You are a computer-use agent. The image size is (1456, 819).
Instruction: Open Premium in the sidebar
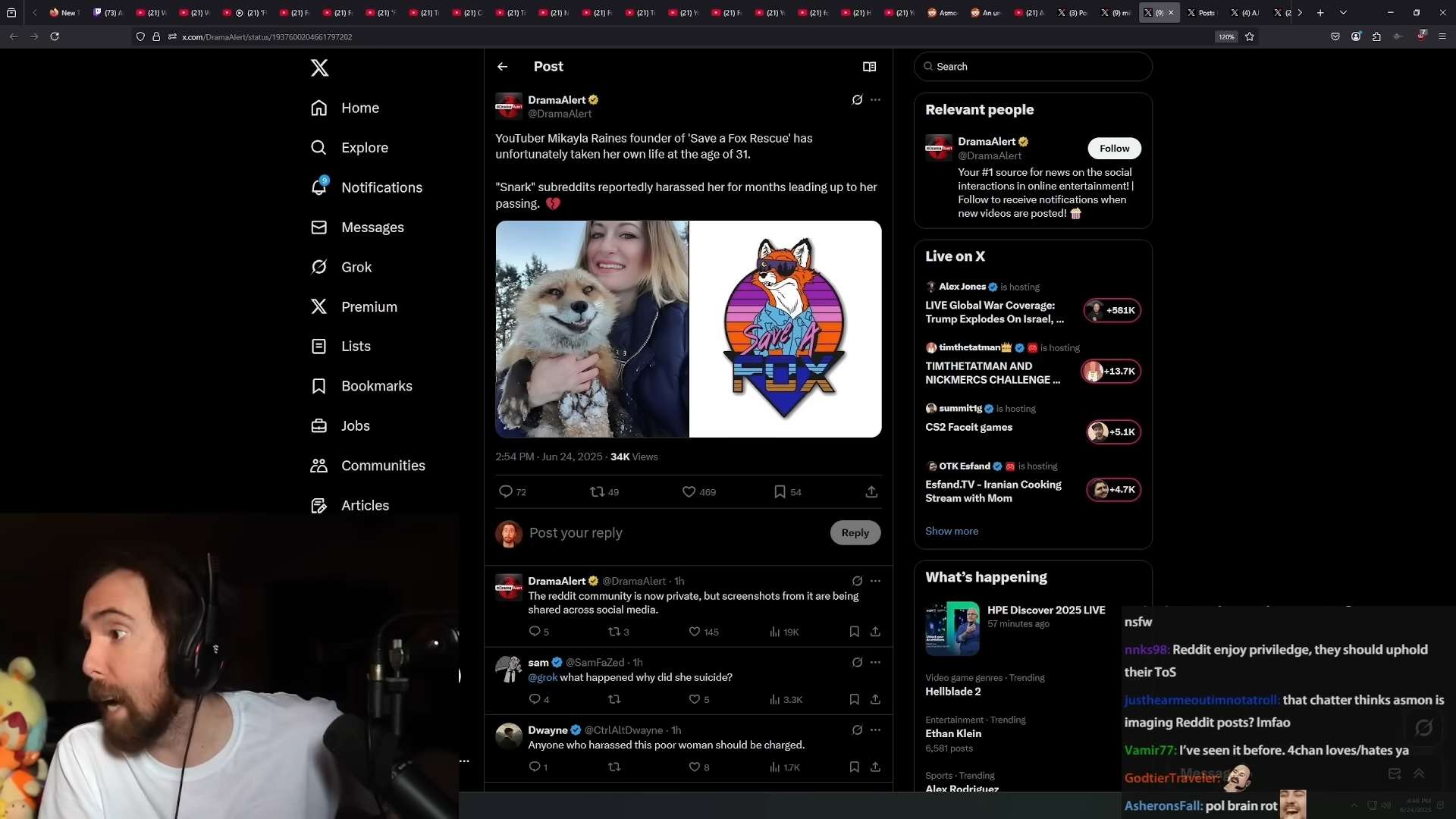(x=354, y=306)
